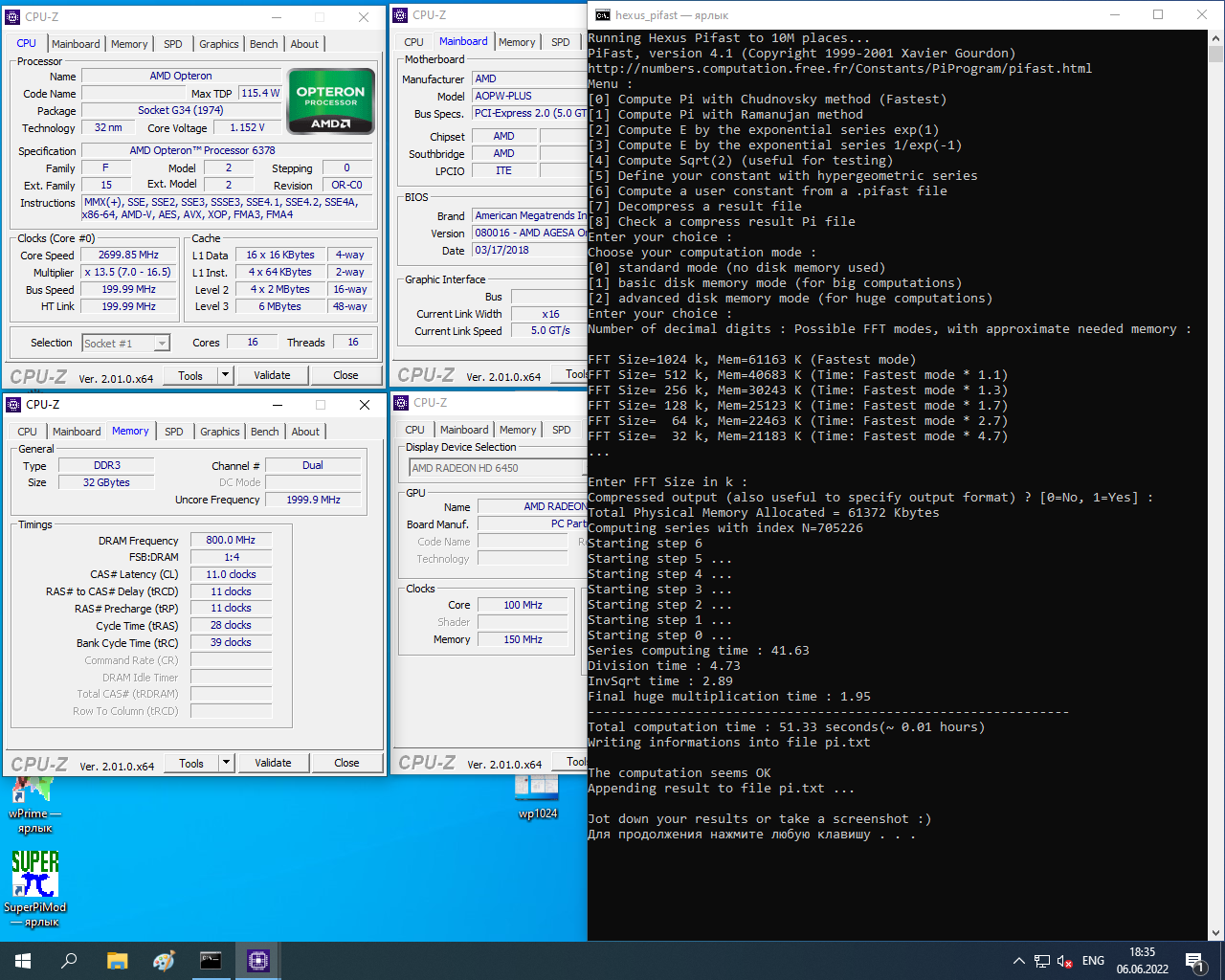Expand Tools dropdown arrow in CPU window
The image size is (1225, 980).
click(226, 375)
